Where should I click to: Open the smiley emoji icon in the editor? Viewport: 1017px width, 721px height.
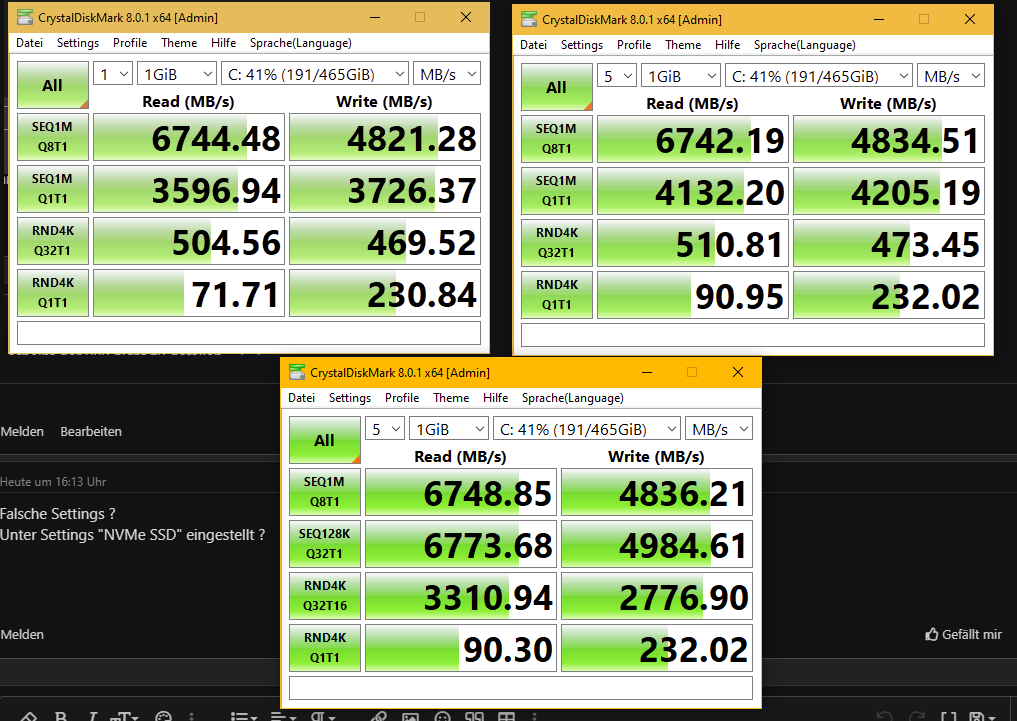point(442,716)
